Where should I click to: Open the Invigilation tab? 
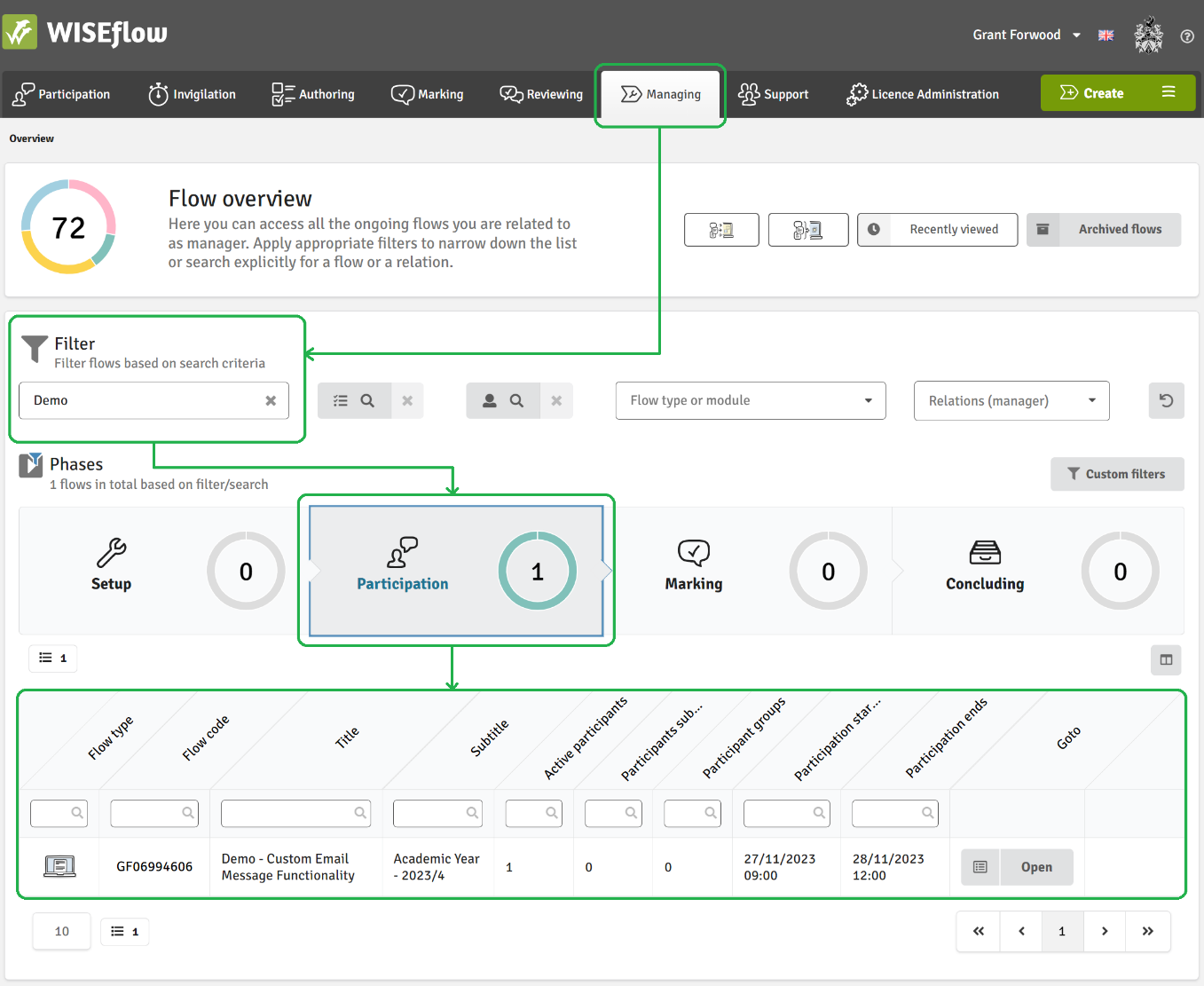point(192,94)
